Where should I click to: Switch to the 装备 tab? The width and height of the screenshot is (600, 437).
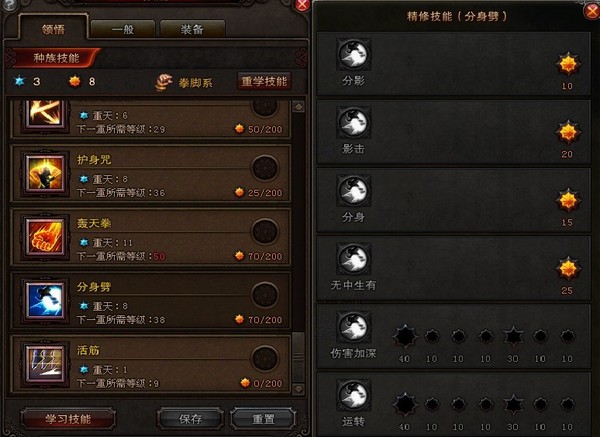tap(192, 29)
